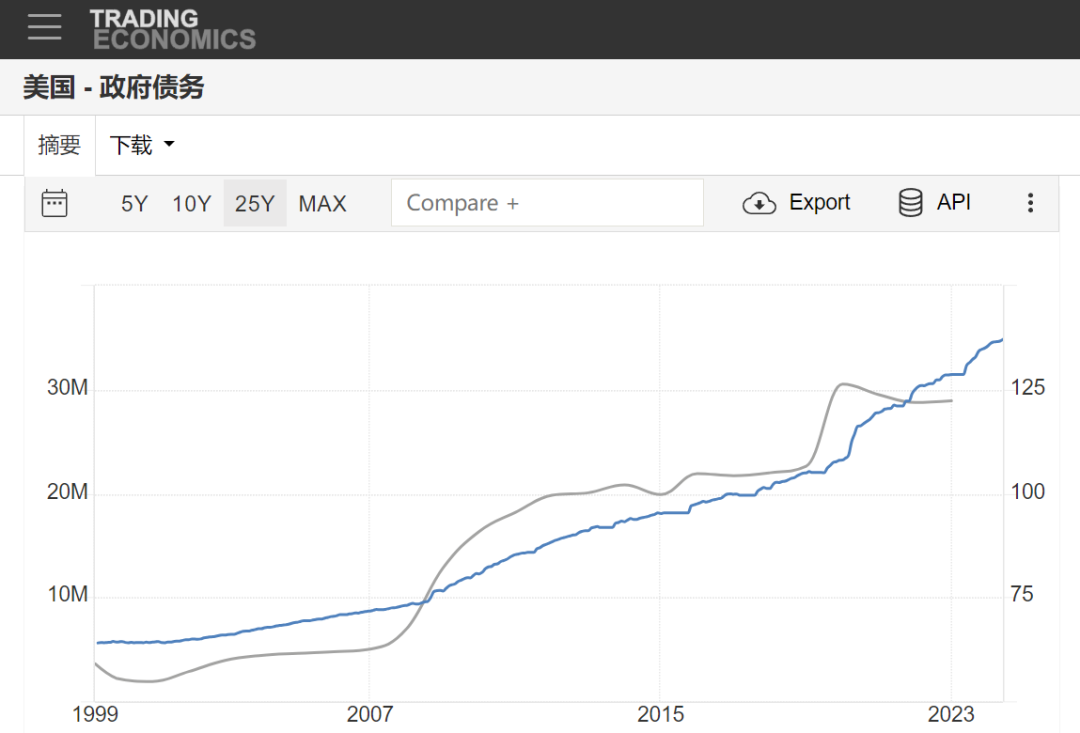The height and width of the screenshot is (733, 1080).
Task: Click the Trading Economics logo
Action: [173, 29]
